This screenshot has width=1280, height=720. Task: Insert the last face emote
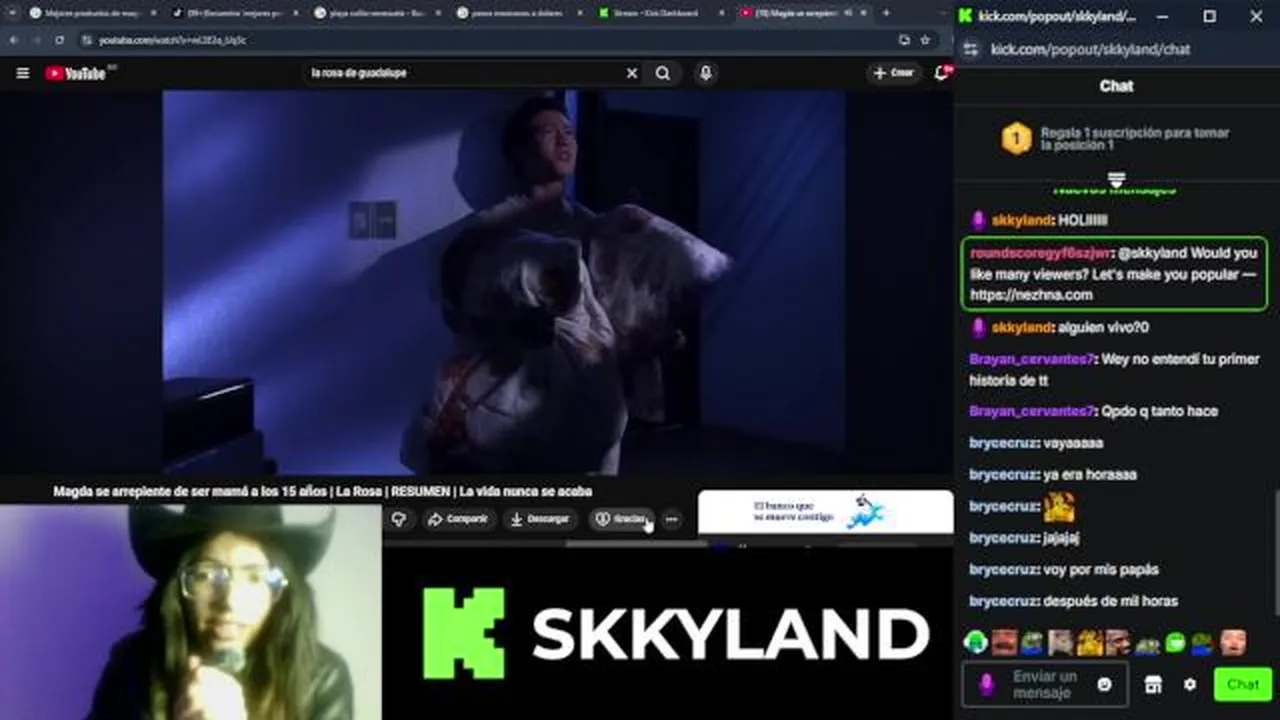(1233, 642)
